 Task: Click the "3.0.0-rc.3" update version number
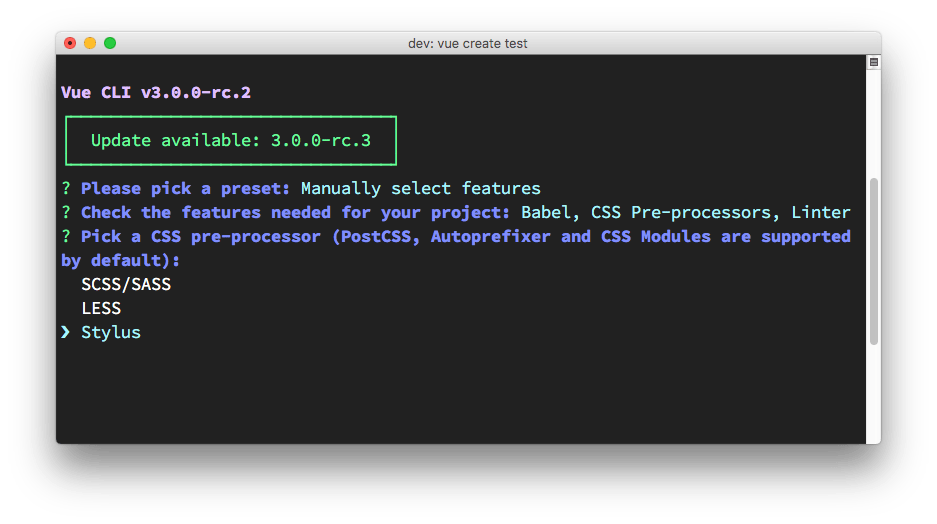[x=320, y=140]
